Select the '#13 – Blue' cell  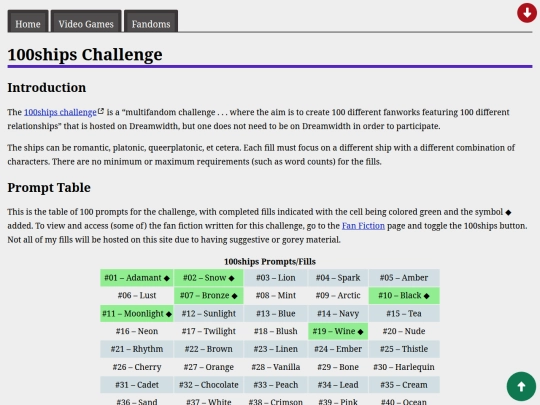(276, 313)
